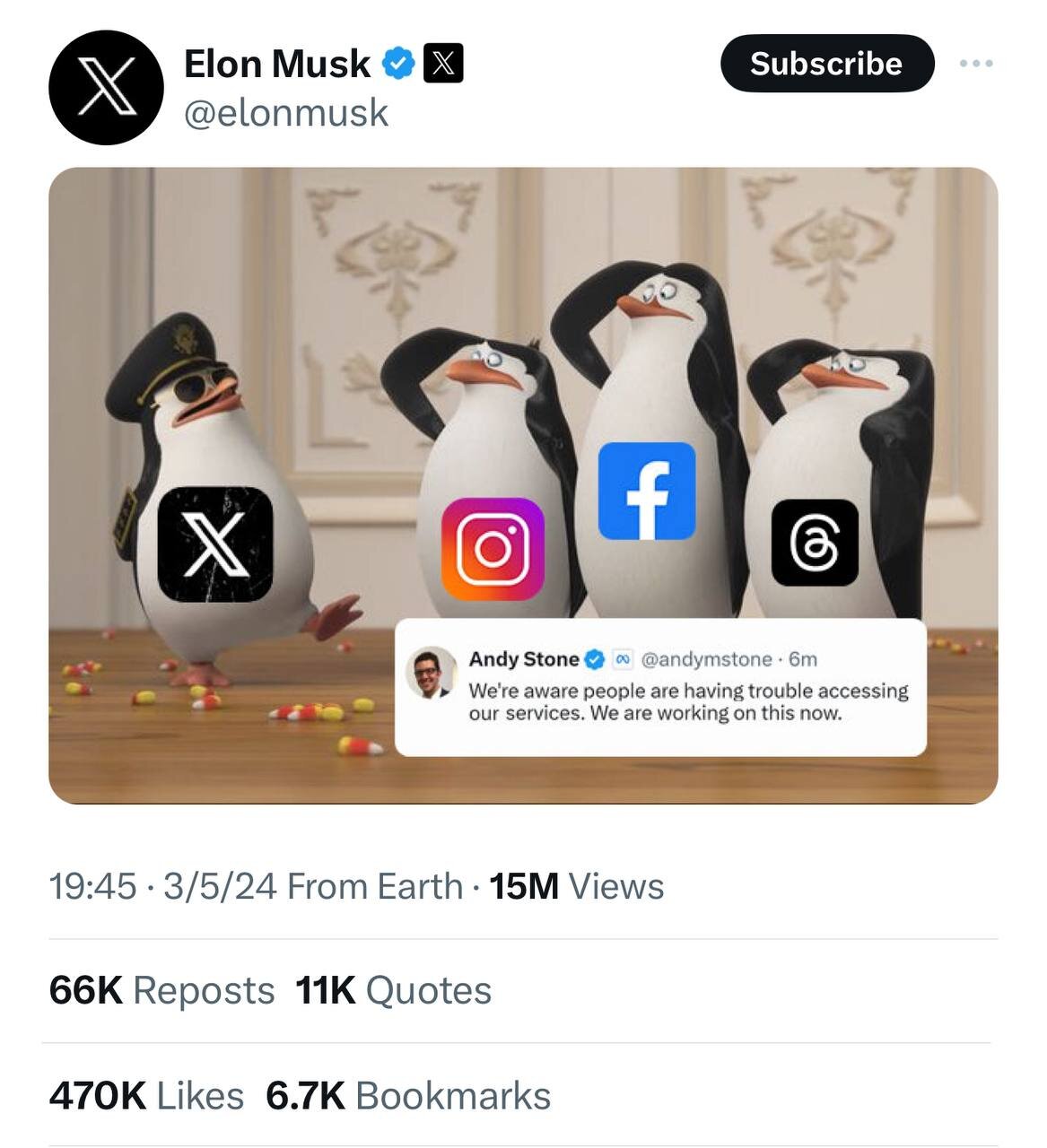Screen dimensions: 1047x1148
Task: Open the 66K Reposts list
Action: (x=161, y=991)
